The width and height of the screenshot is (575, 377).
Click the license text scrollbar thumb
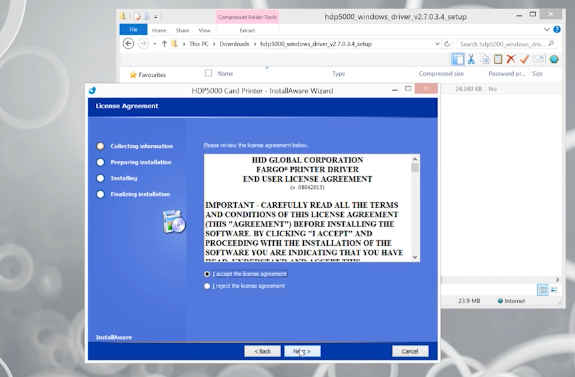point(415,168)
